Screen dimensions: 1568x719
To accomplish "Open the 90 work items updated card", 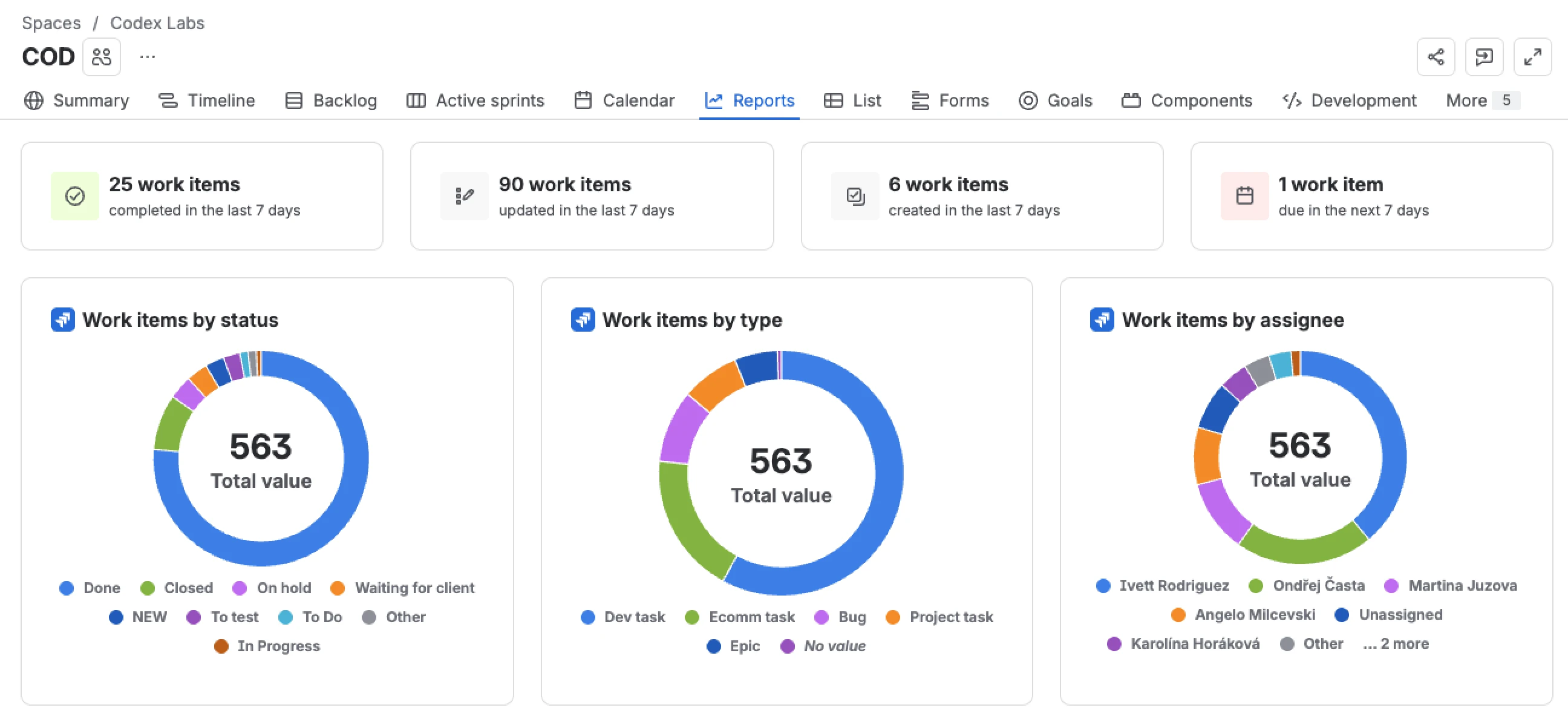I will tap(592, 196).
